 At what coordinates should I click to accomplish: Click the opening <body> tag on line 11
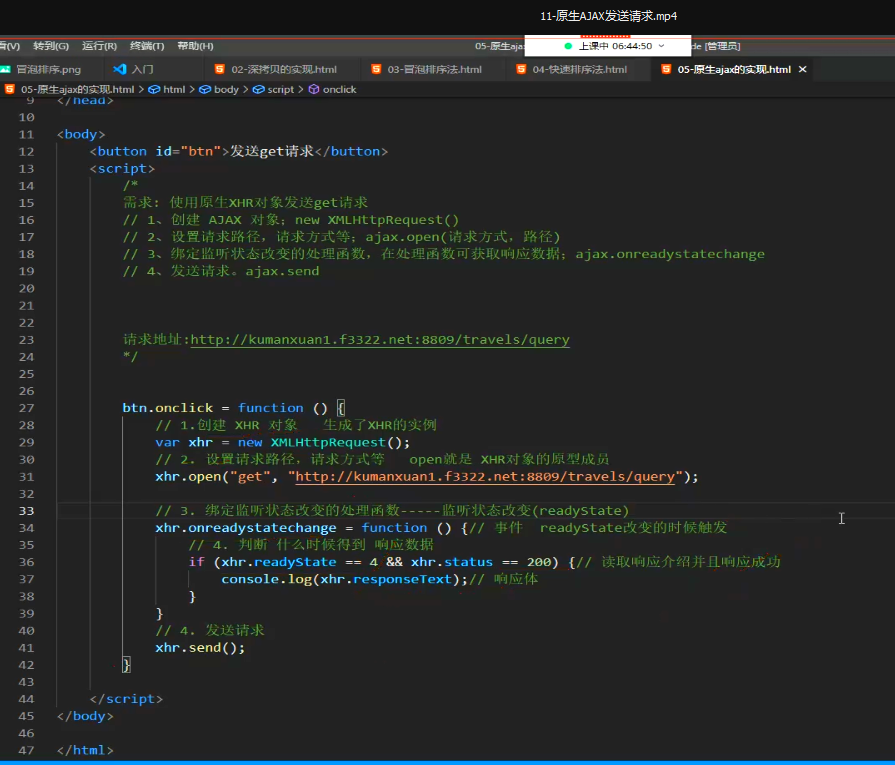tap(81, 134)
